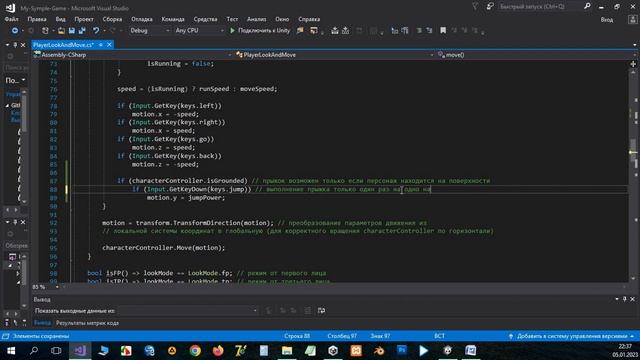Open the Справка menu
The width and height of the screenshot is (640, 360).
coord(309,19)
